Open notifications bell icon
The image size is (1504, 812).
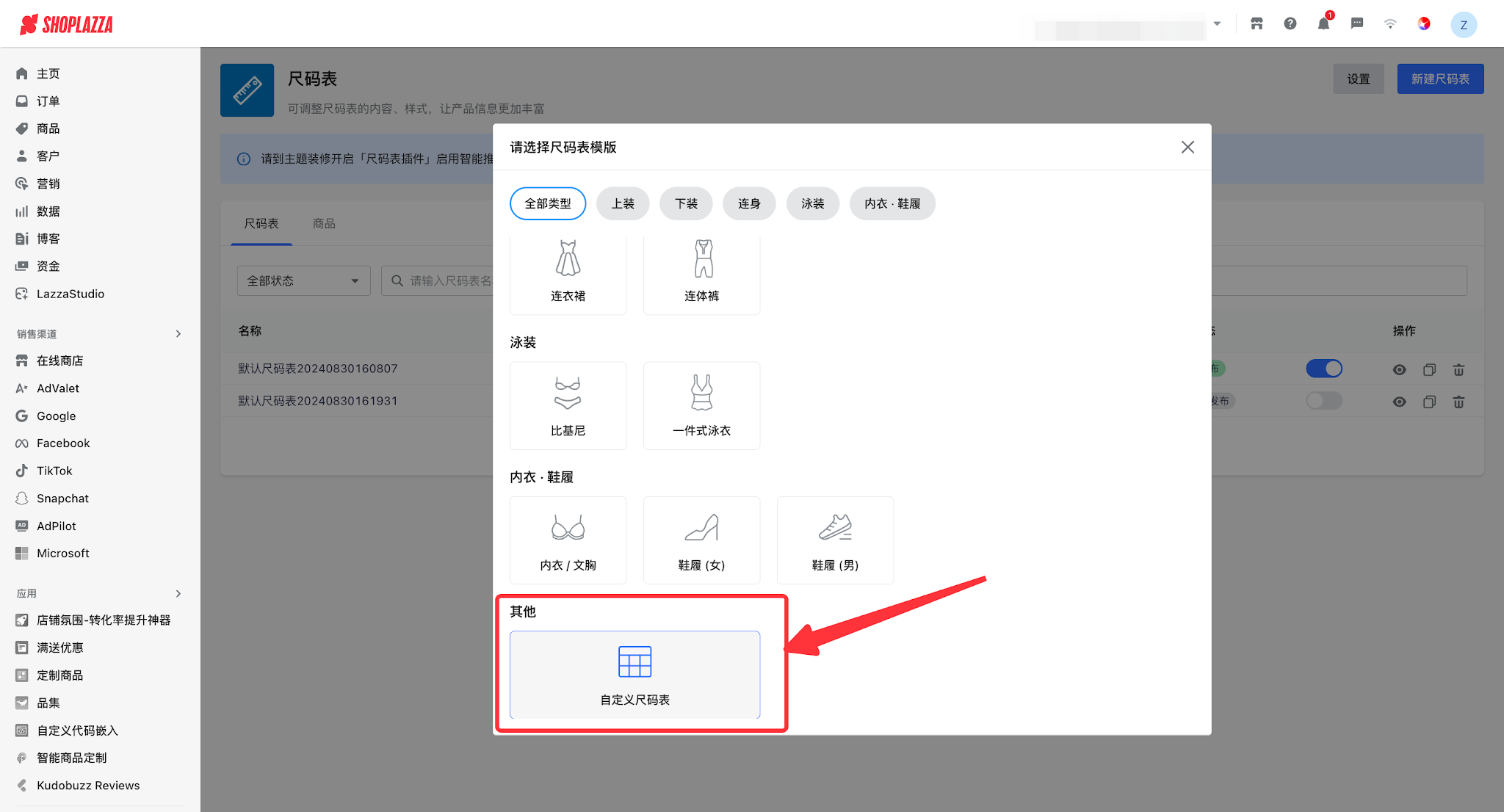1323,23
